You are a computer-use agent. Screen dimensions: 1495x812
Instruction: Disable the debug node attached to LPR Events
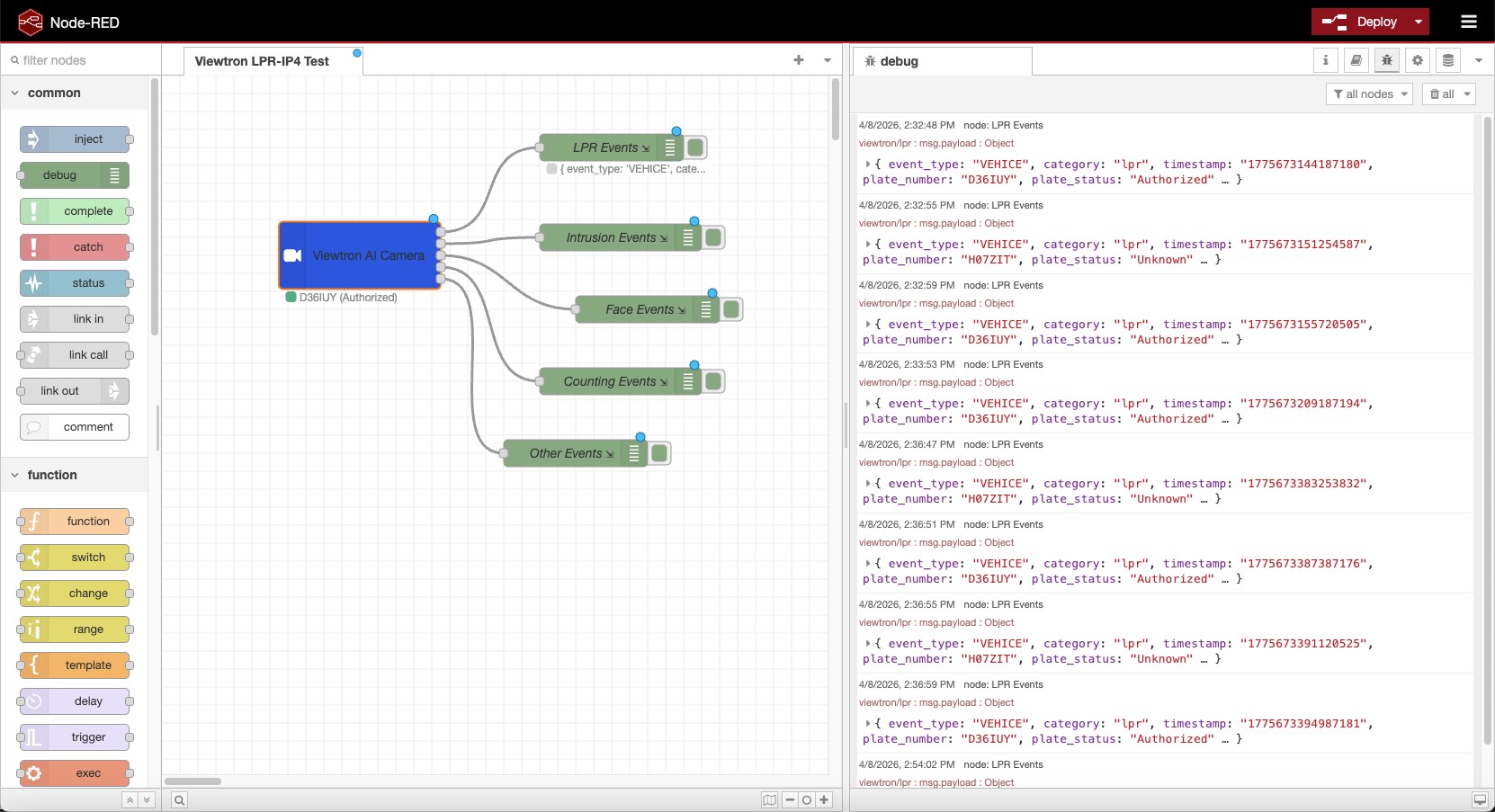pos(697,147)
